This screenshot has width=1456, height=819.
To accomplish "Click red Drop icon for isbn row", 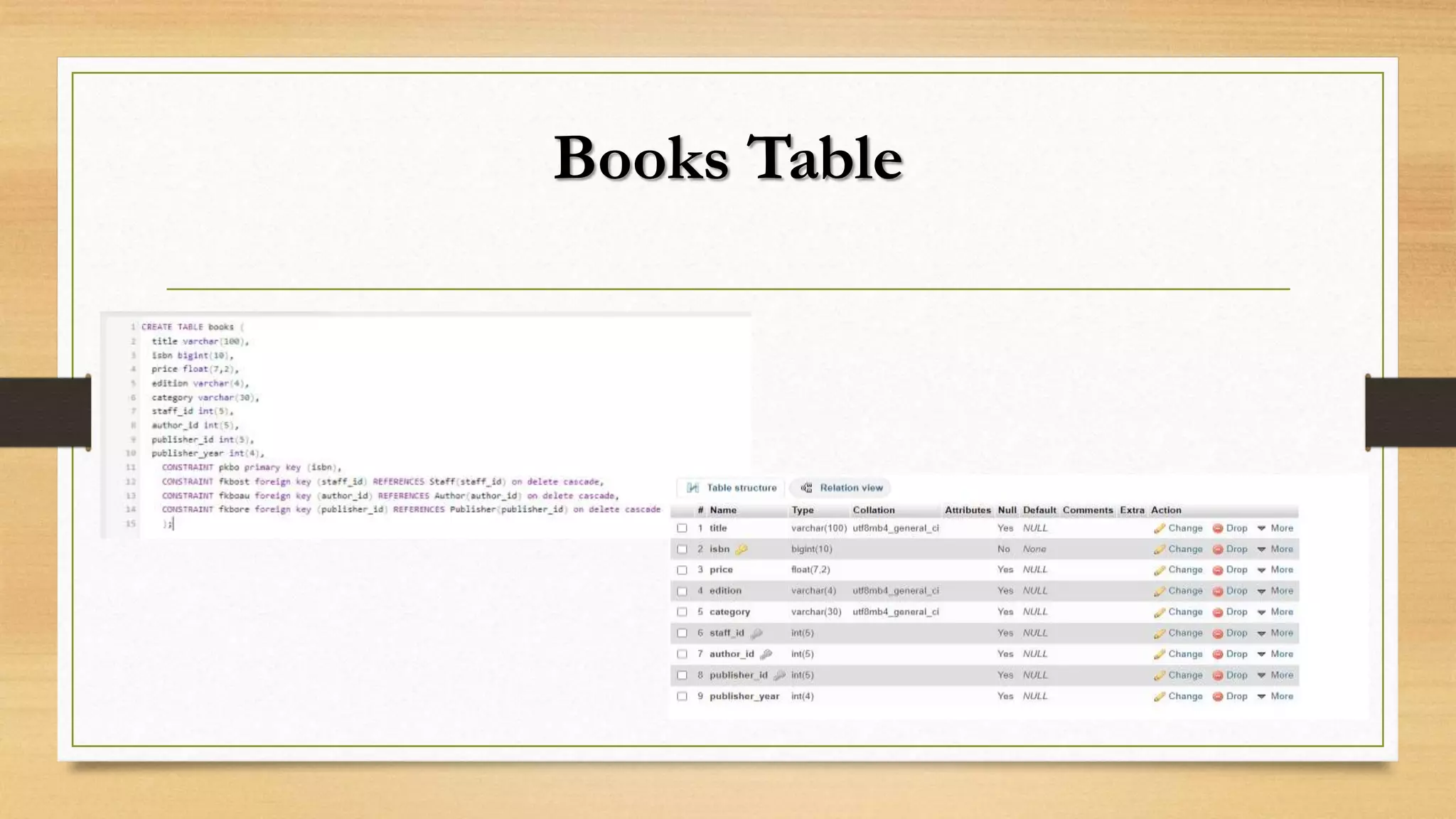I will pyautogui.click(x=1218, y=549).
